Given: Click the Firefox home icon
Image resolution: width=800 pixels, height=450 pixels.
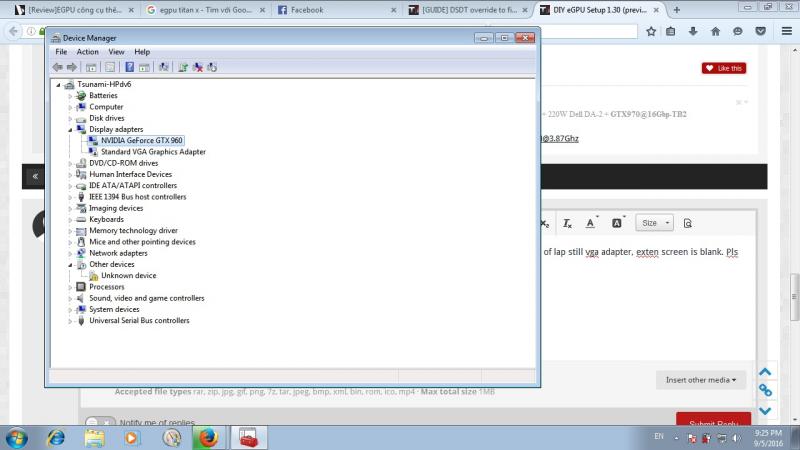Looking at the screenshot, I should click(715, 32).
